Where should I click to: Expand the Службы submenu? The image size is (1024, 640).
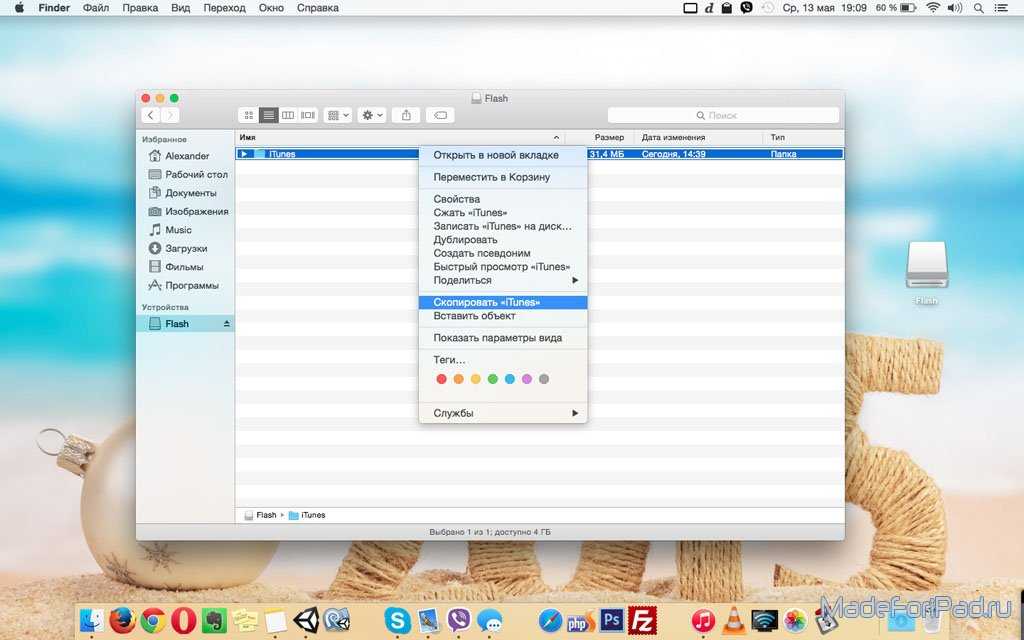(x=503, y=413)
